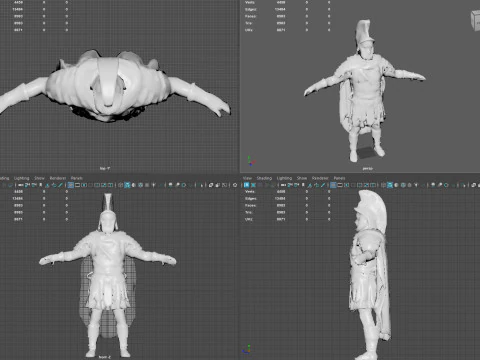The width and height of the screenshot is (480, 360).
Task: Toggle Wireframe on Shaded in front view panel
Action: point(140,185)
